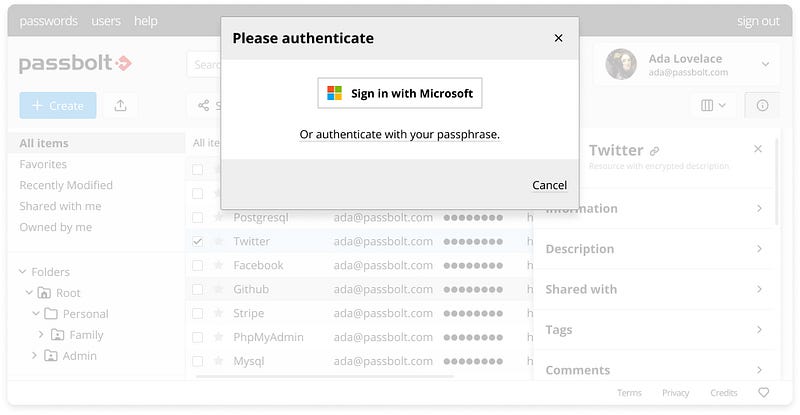Select Recently Modified filter
The height and width of the screenshot is (415, 800).
66,185
